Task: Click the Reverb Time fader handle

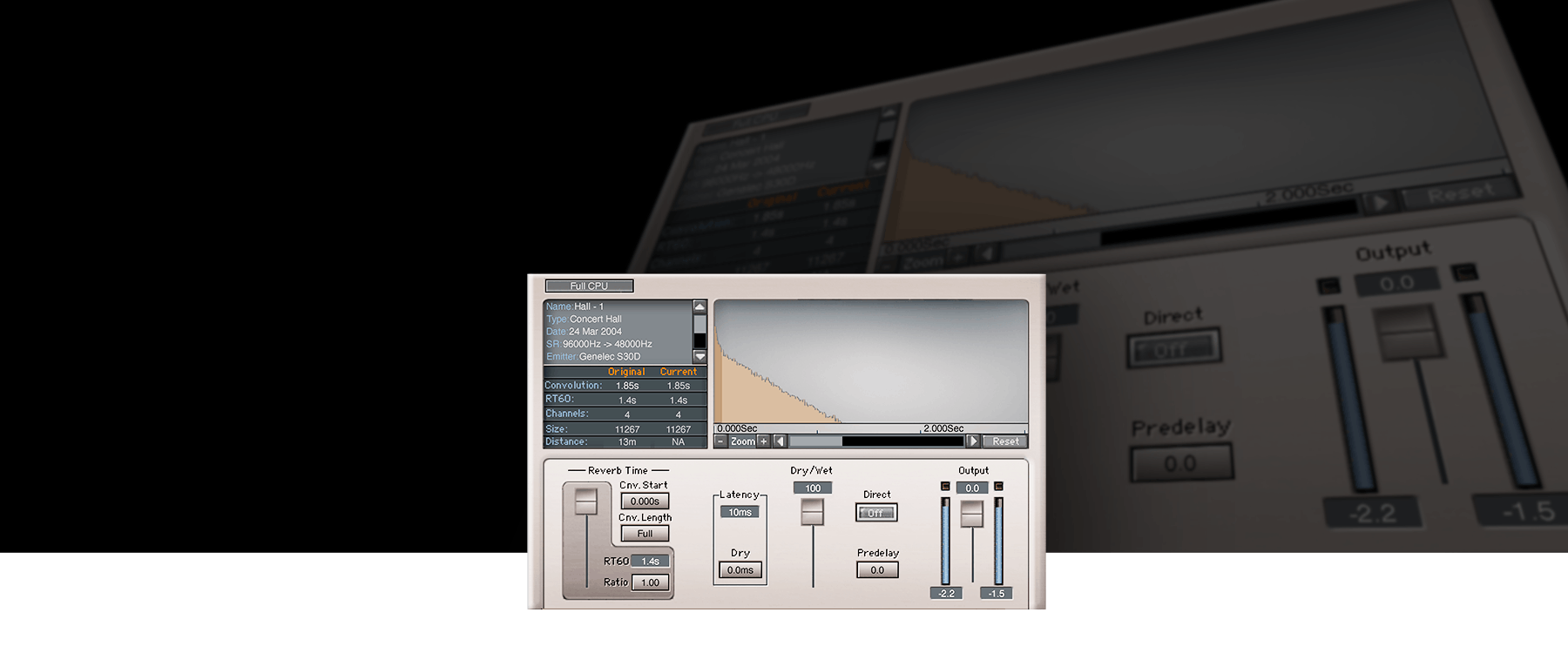Action: click(x=586, y=502)
